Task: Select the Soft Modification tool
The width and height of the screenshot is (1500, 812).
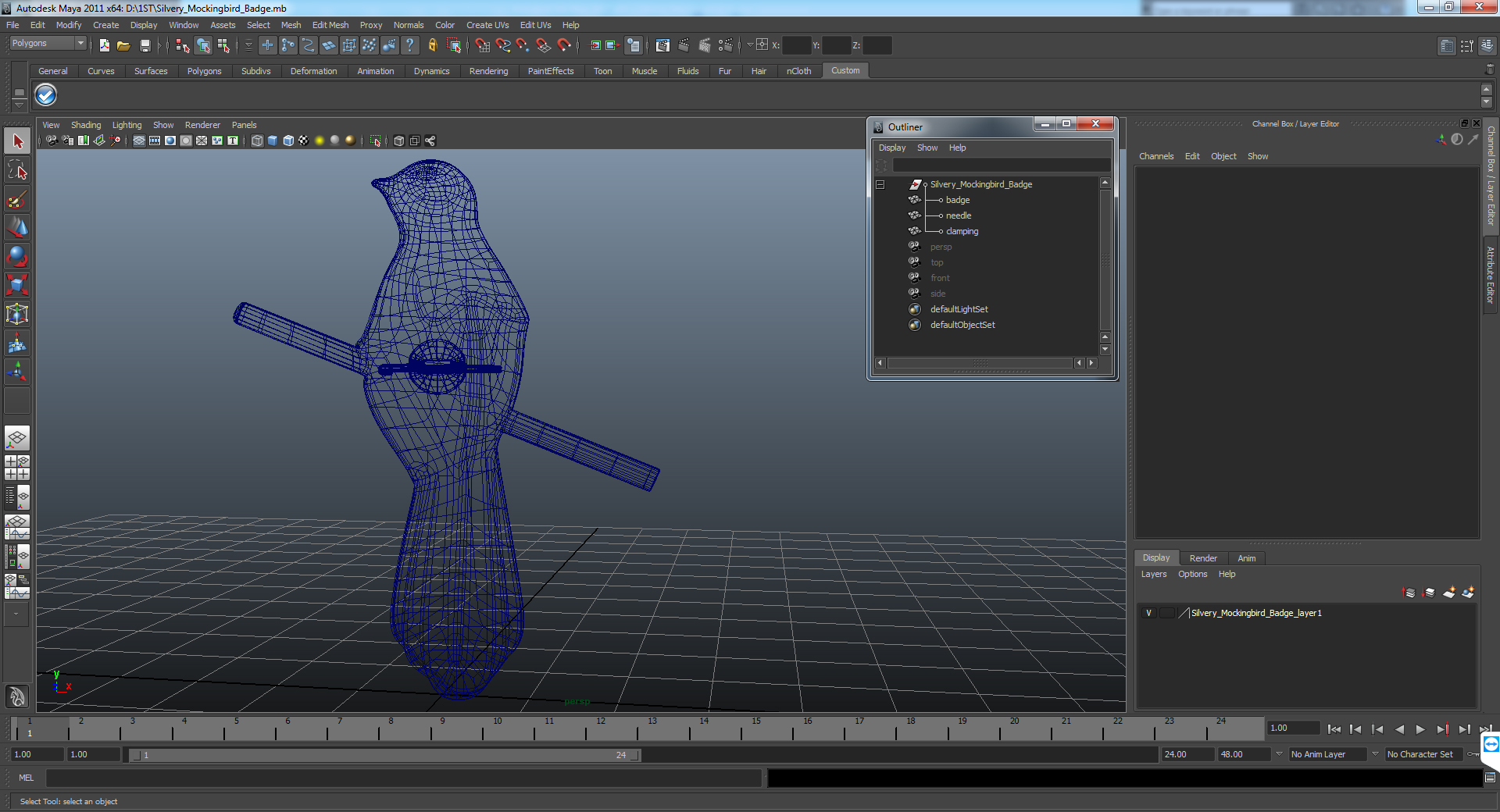Action: point(17,343)
